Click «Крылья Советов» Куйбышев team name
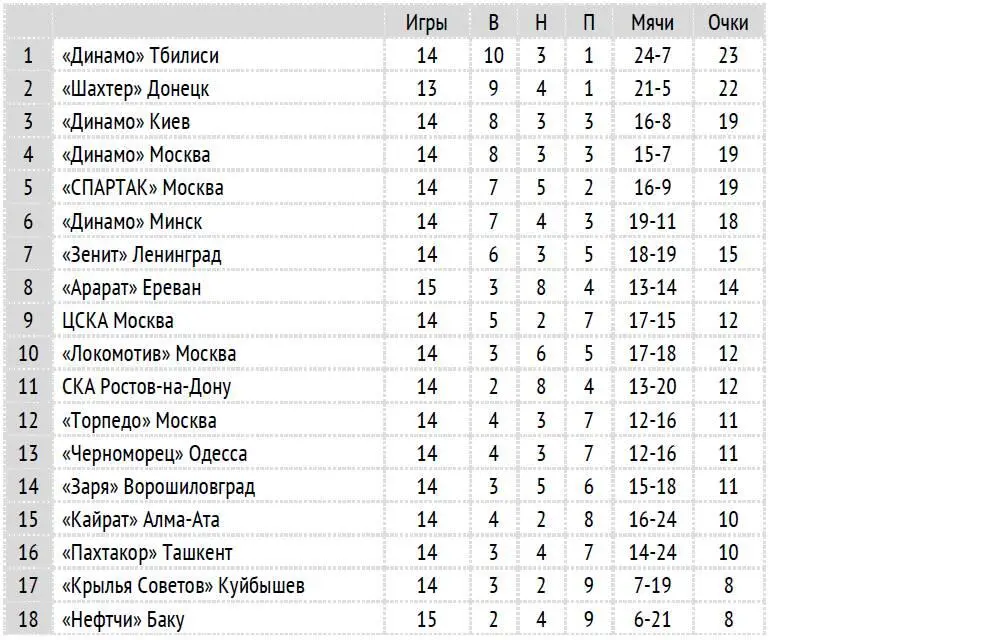 click(183, 586)
